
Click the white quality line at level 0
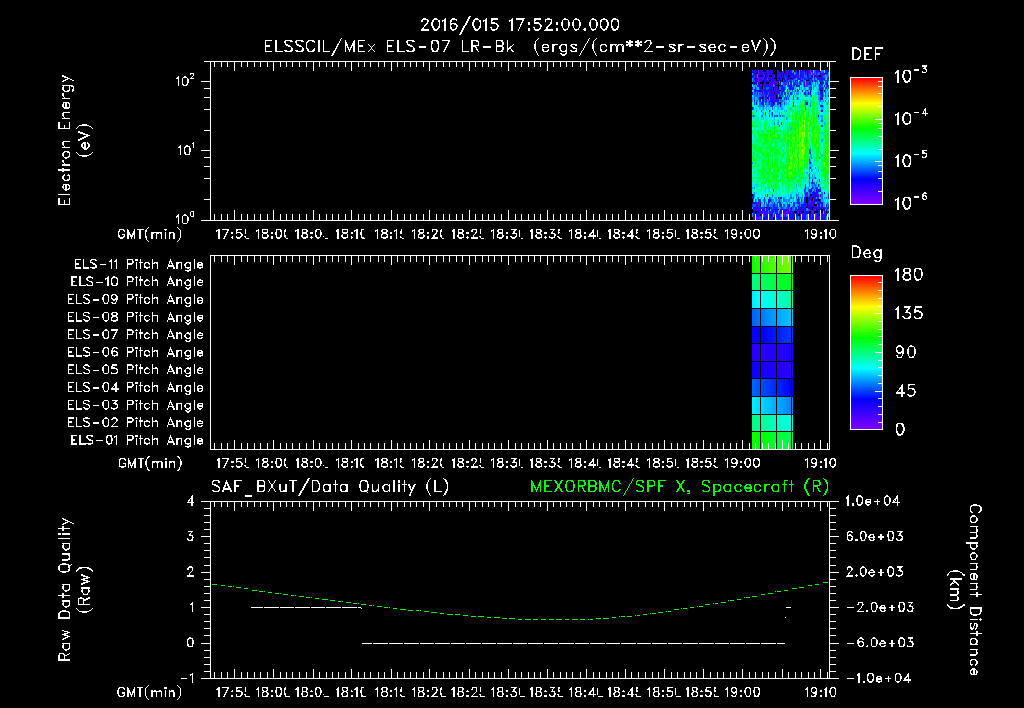(573, 643)
